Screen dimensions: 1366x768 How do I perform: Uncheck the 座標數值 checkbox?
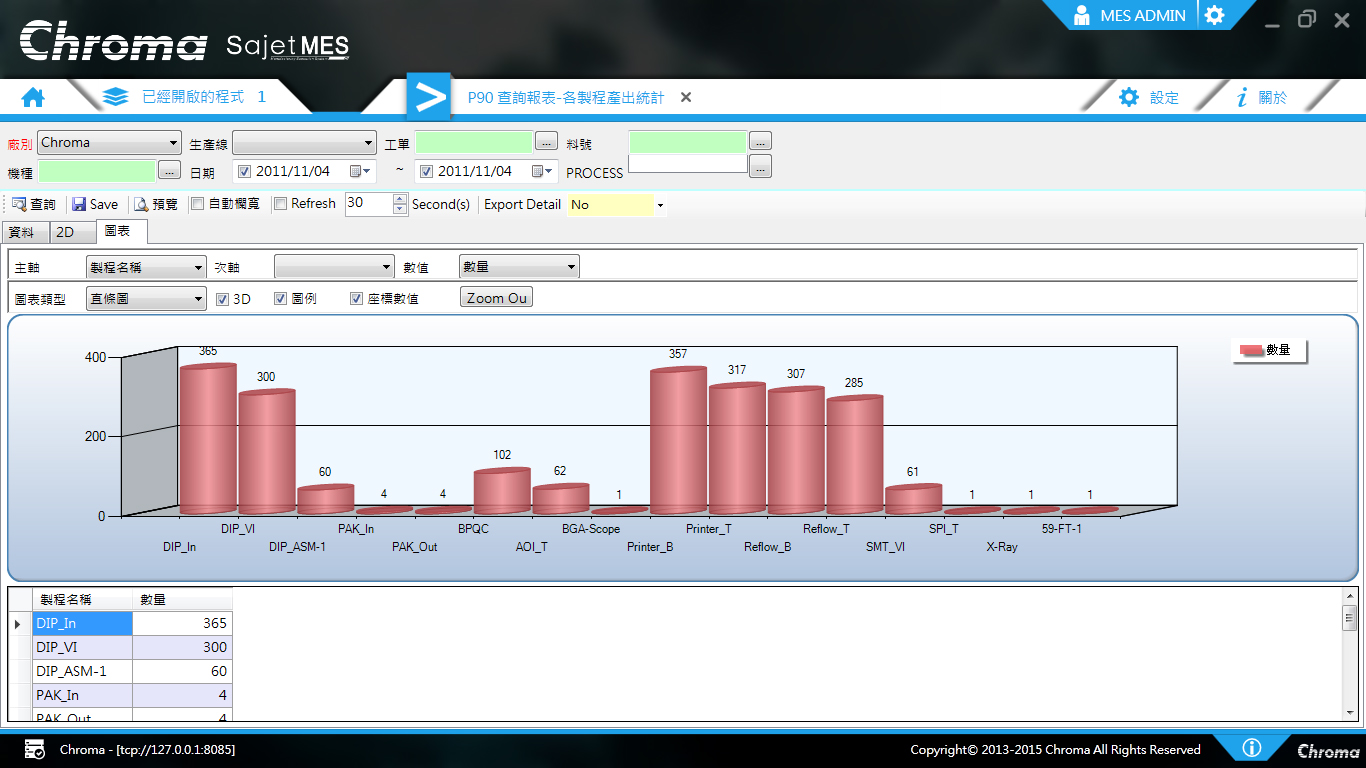(357, 298)
